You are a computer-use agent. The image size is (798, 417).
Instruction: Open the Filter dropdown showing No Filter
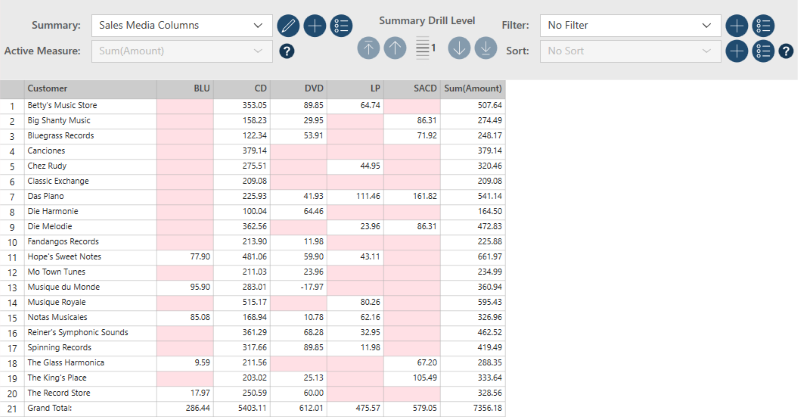click(630, 25)
